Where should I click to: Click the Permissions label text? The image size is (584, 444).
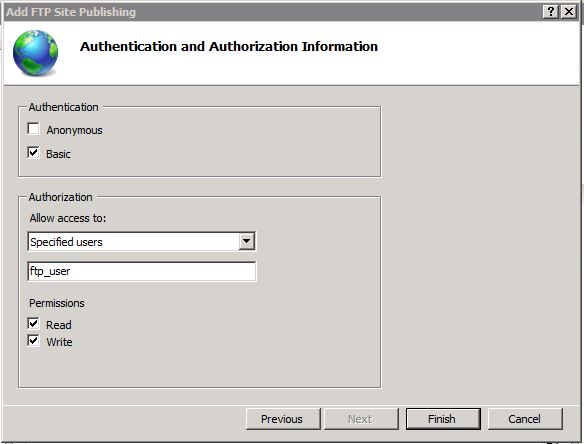pyautogui.click(x=57, y=303)
